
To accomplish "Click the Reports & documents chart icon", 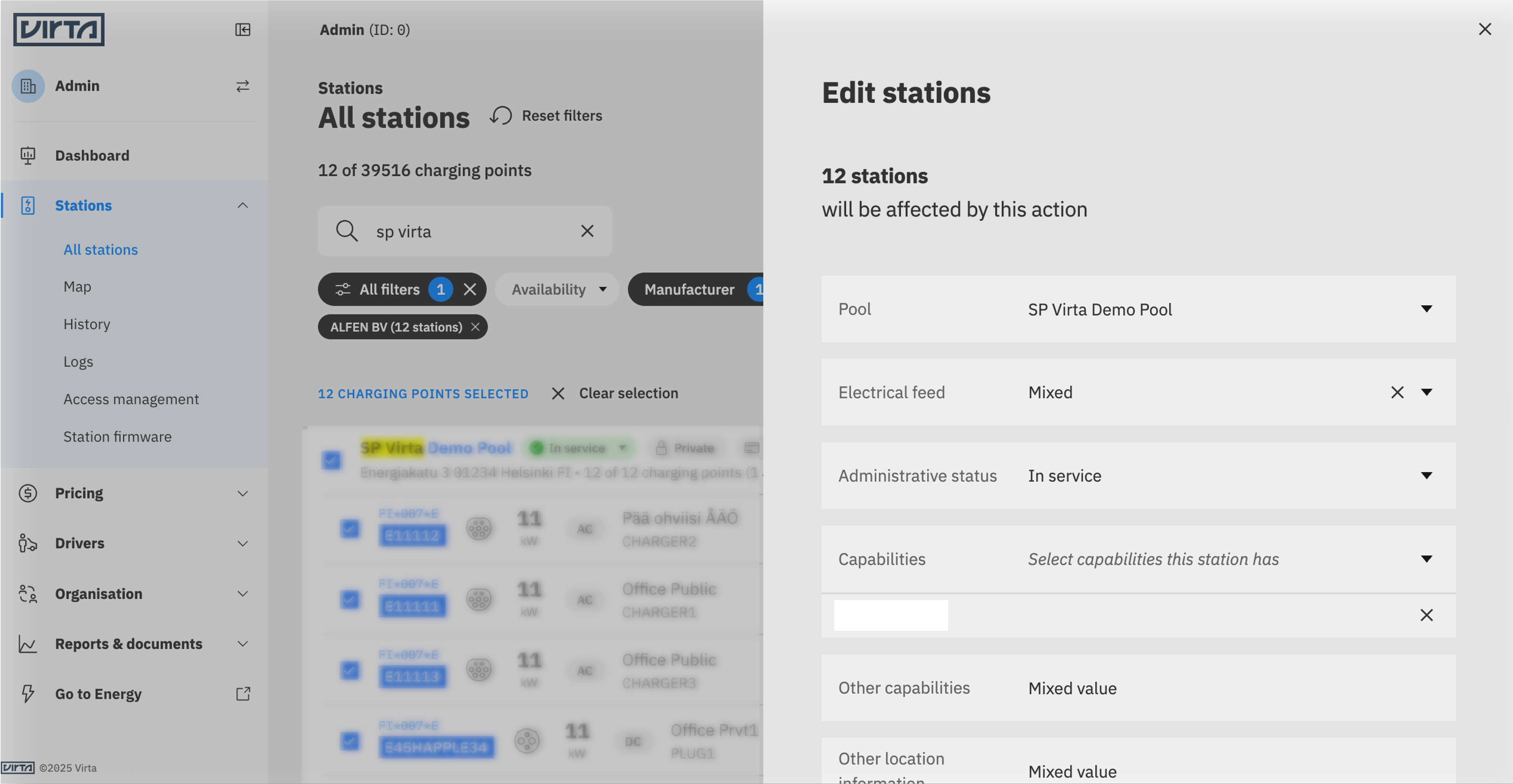I will (x=28, y=644).
